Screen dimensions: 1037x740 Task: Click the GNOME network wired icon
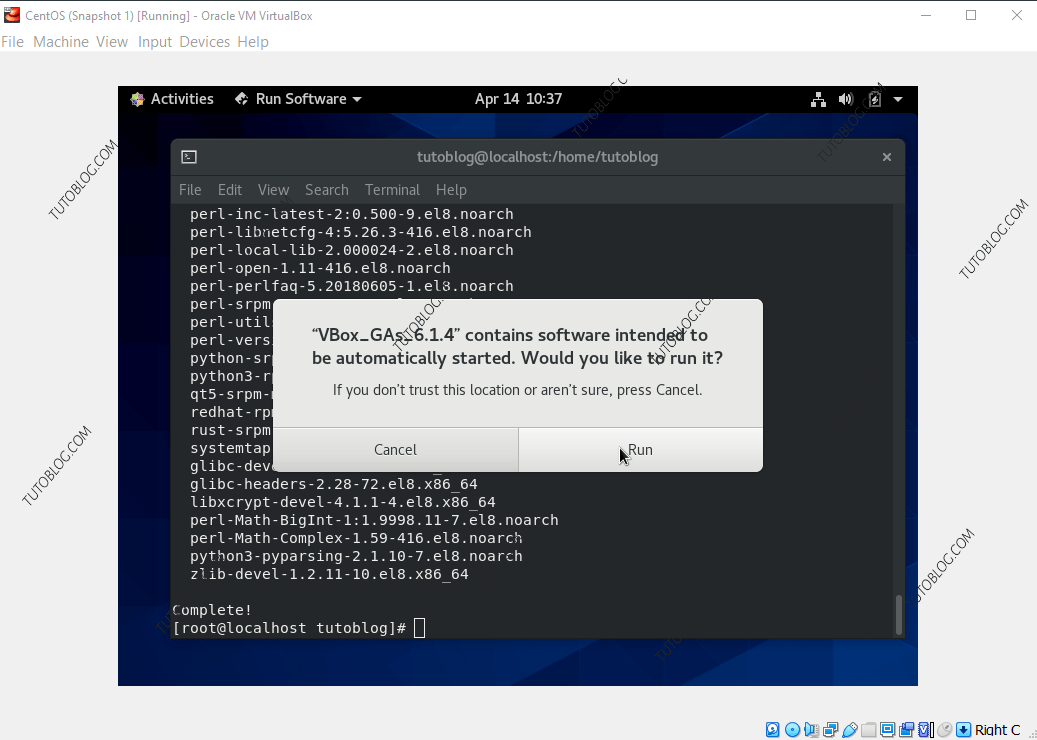[819, 99]
